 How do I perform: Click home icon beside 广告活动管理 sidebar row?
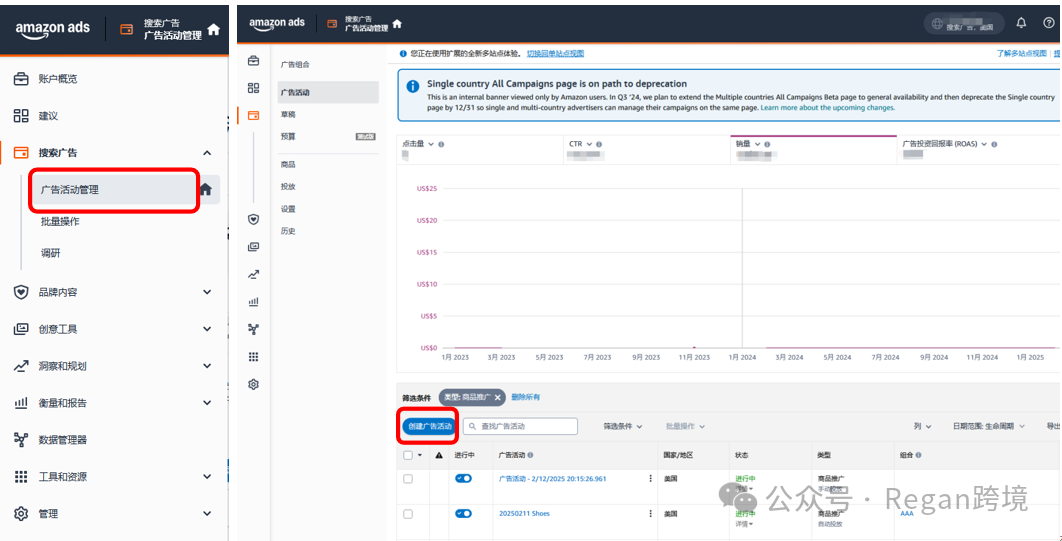pyautogui.click(x=207, y=190)
